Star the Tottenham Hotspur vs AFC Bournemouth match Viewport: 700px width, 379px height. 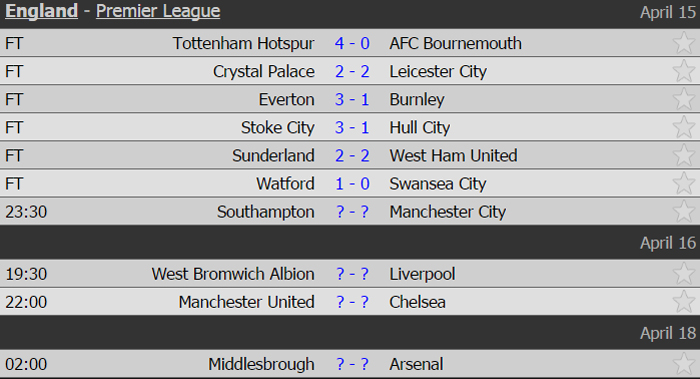pos(683,43)
